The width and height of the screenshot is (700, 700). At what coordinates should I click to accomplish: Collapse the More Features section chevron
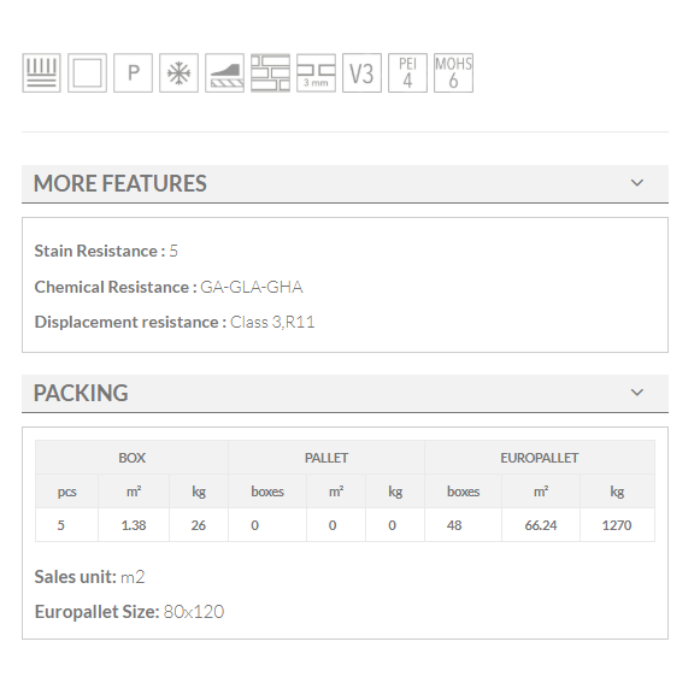point(638,184)
